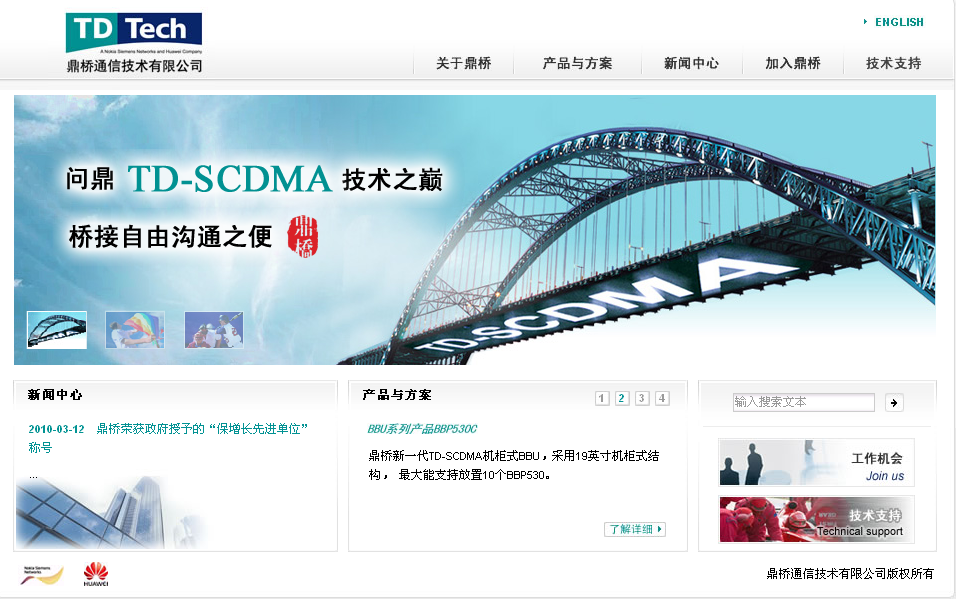Click the 鼎桥通信技术有限公司版权所有 footer text
The image size is (956, 599).
tap(850, 574)
